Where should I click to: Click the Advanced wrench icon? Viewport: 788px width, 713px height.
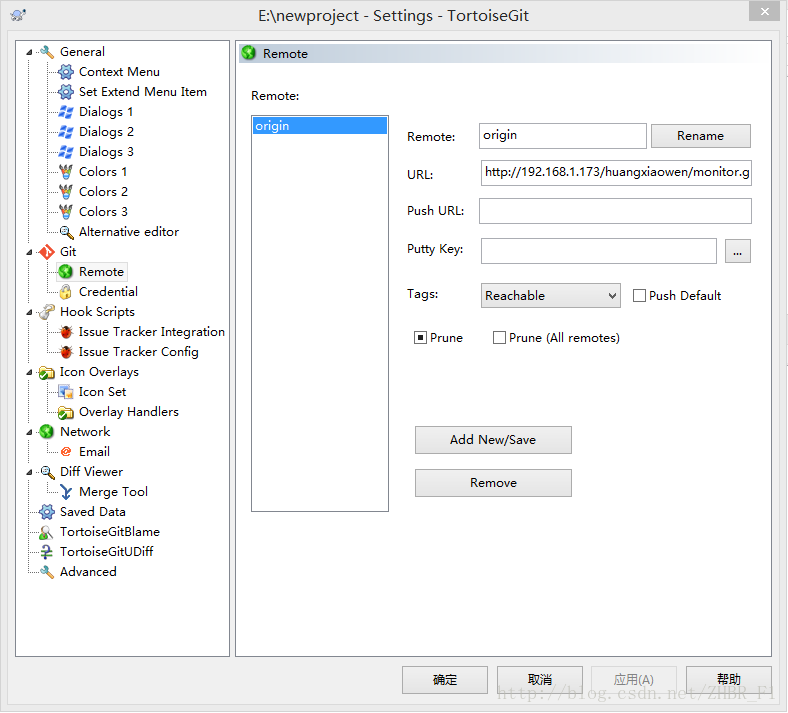click(x=47, y=572)
